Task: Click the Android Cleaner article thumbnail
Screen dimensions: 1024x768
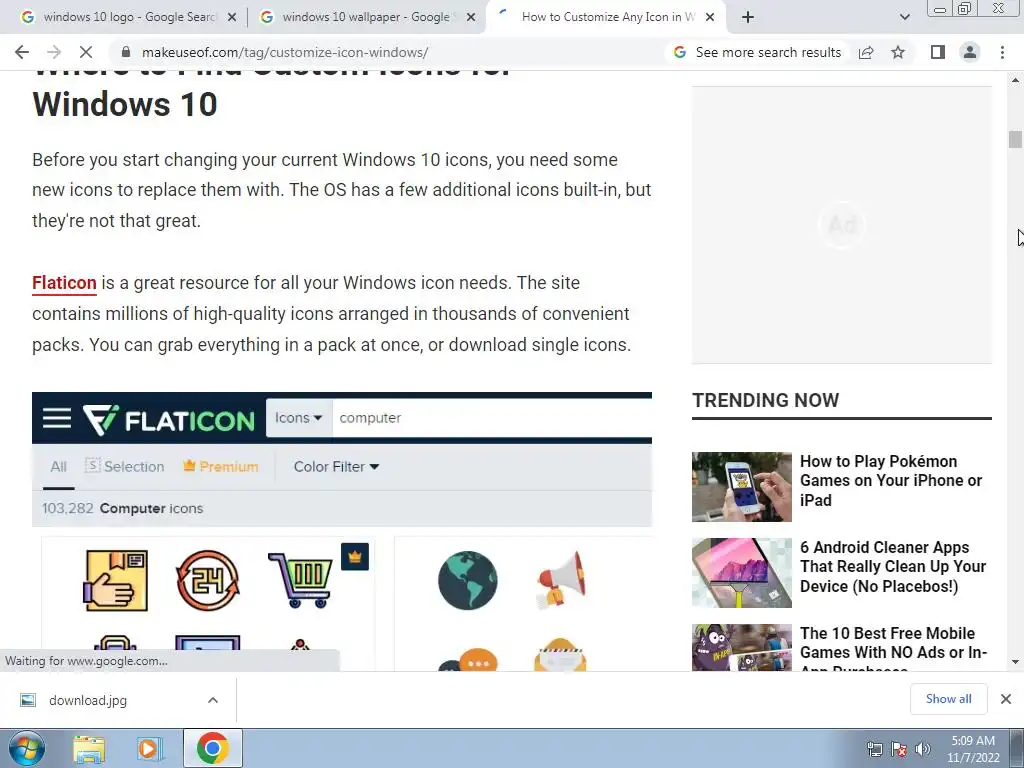Action: pyautogui.click(x=742, y=573)
